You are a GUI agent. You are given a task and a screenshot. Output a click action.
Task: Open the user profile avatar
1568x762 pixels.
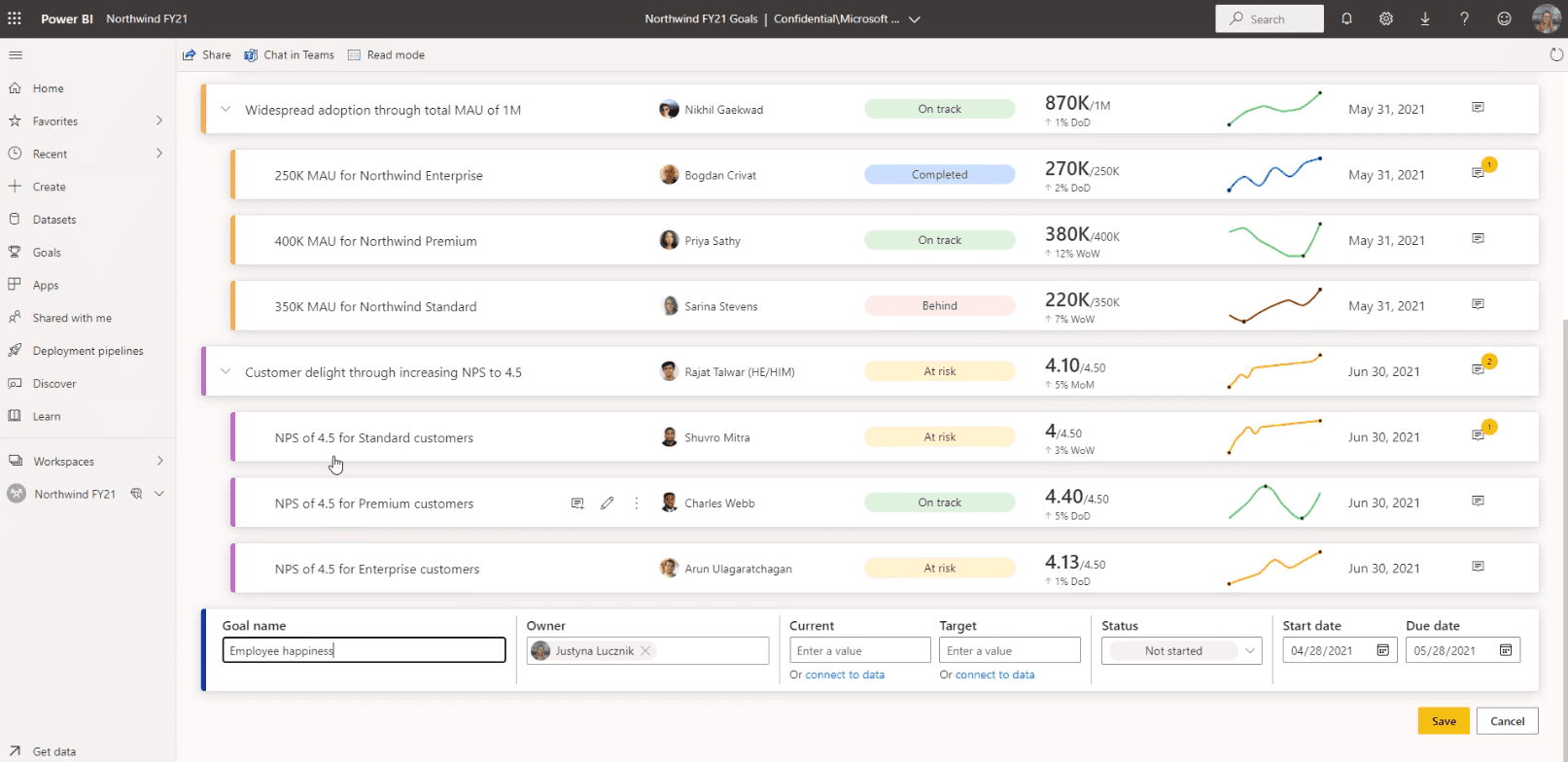coord(1546,18)
